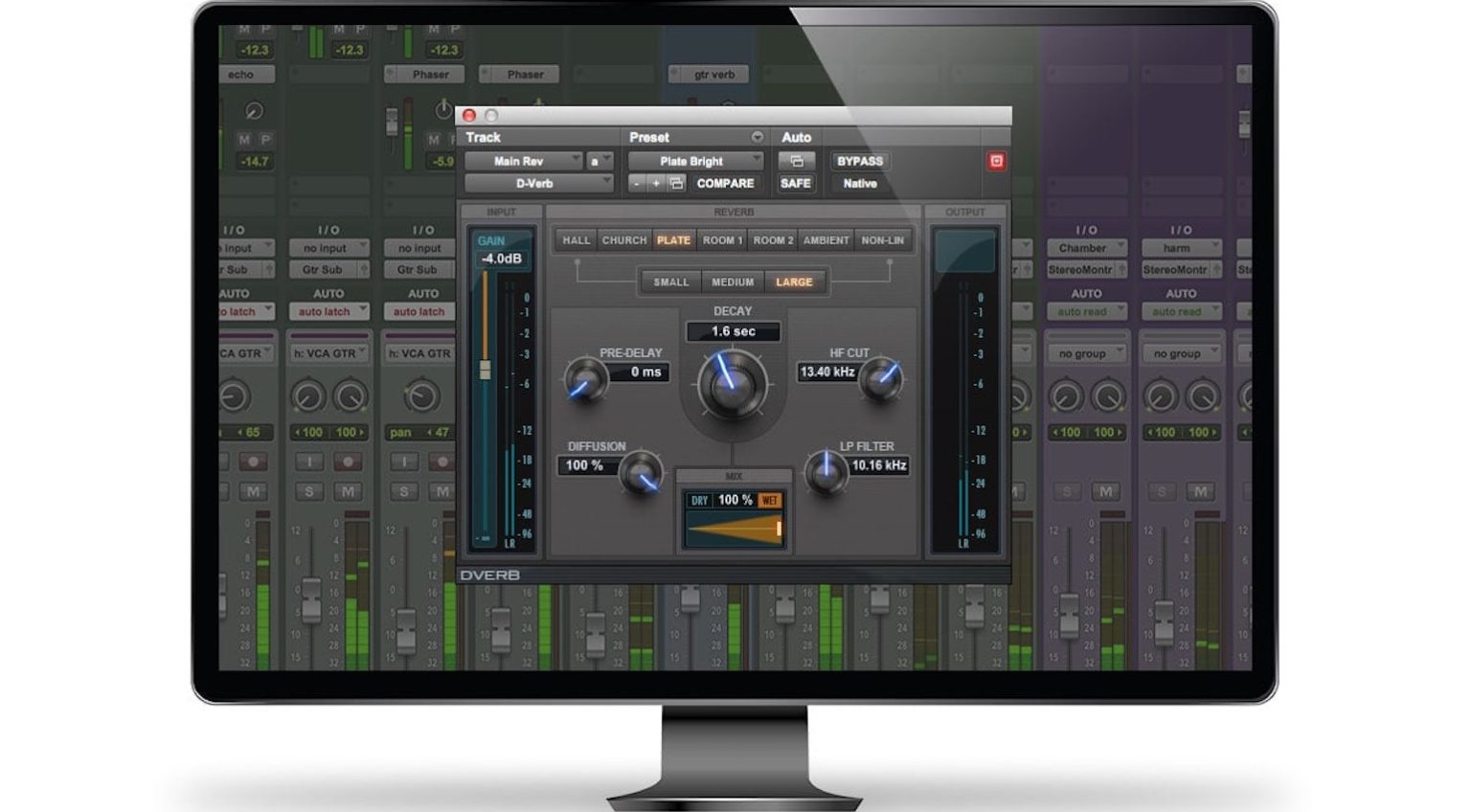Click the input GAIN fader handle
Screen dimensions: 1471x812
click(486, 370)
